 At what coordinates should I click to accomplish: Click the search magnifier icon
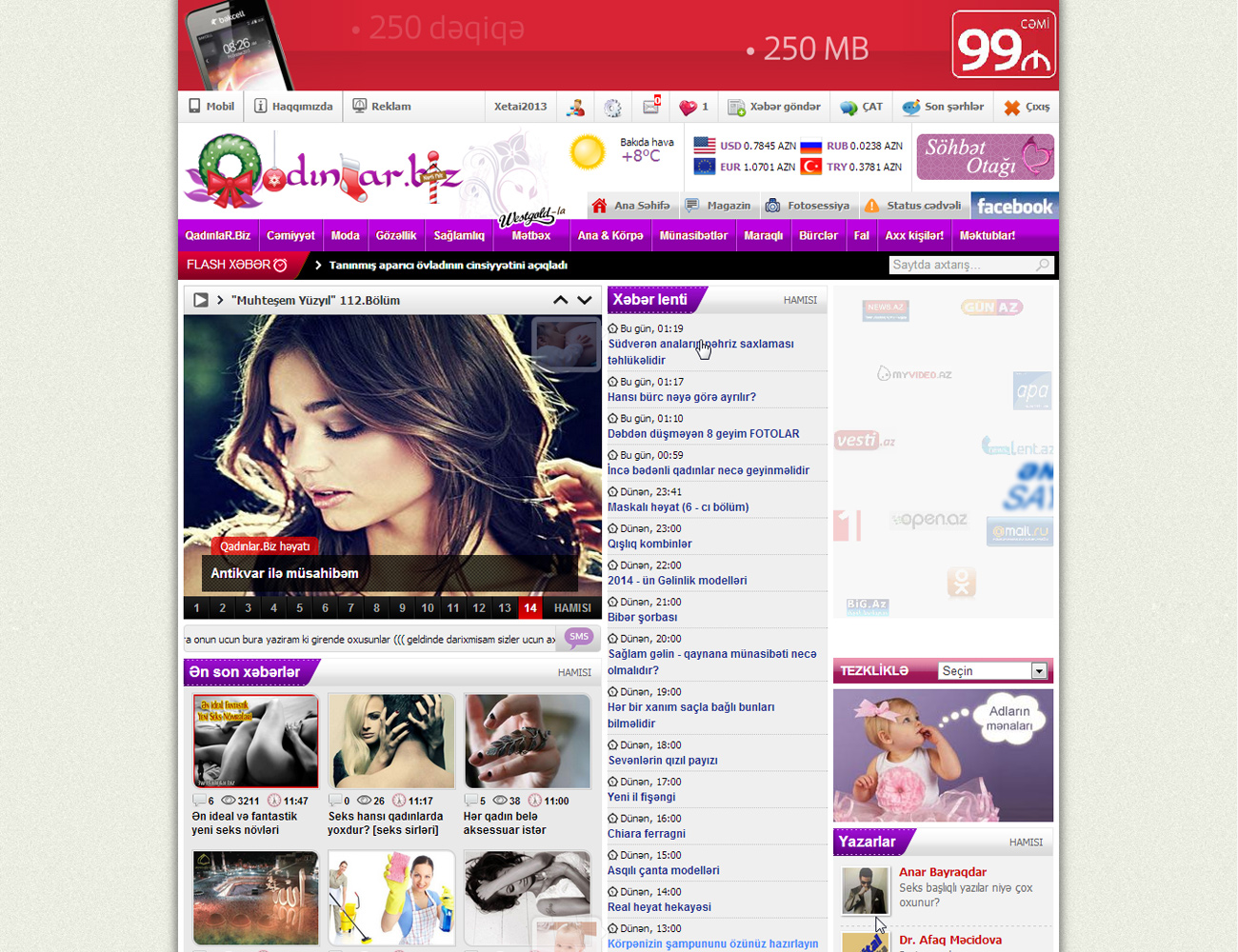pos(1043,265)
